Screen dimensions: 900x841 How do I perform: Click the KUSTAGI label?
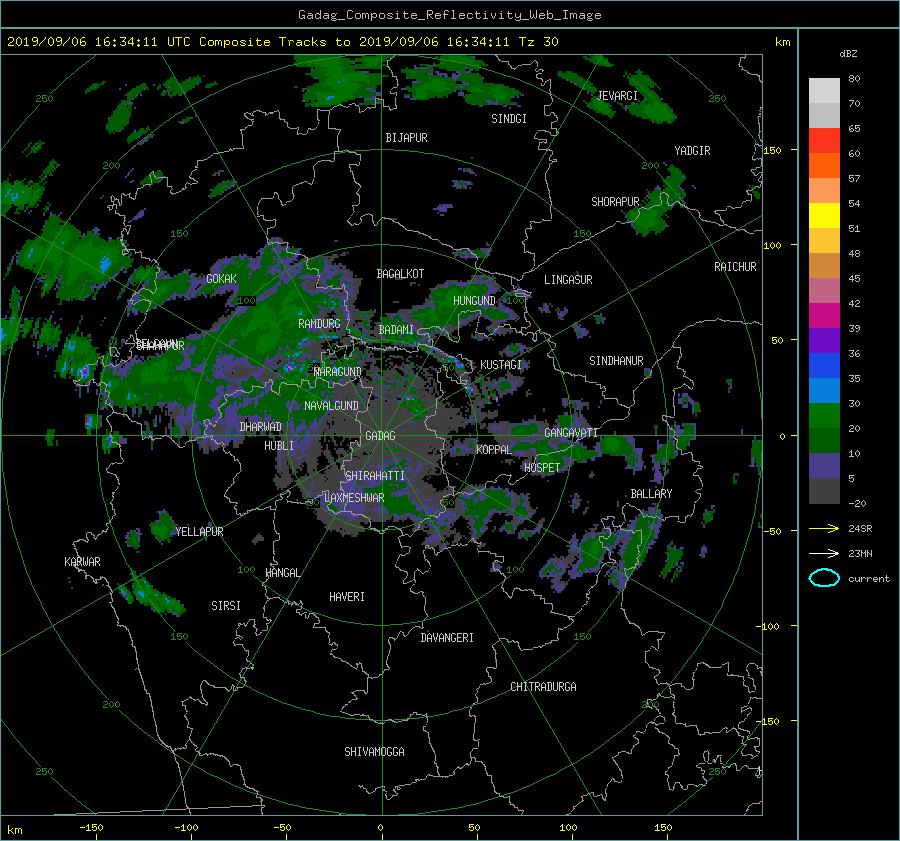pyautogui.click(x=501, y=365)
